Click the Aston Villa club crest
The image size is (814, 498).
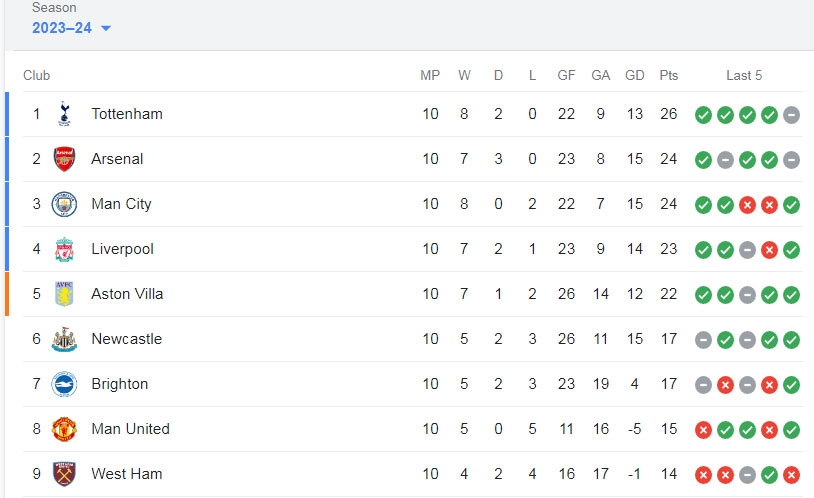point(64,294)
